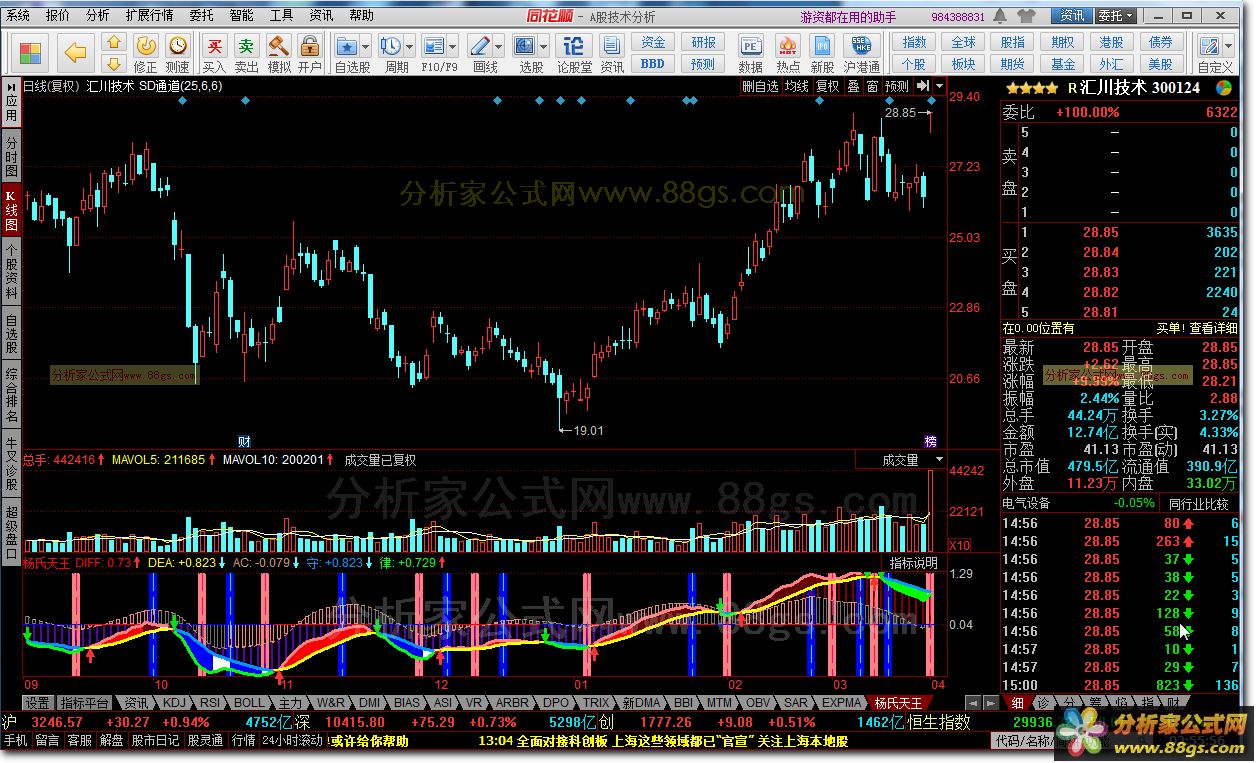Expand 自定义 dropdown arrow
Image resolution: width=1256 pixels, height=763 pixels.
(x=1230, y=47)
